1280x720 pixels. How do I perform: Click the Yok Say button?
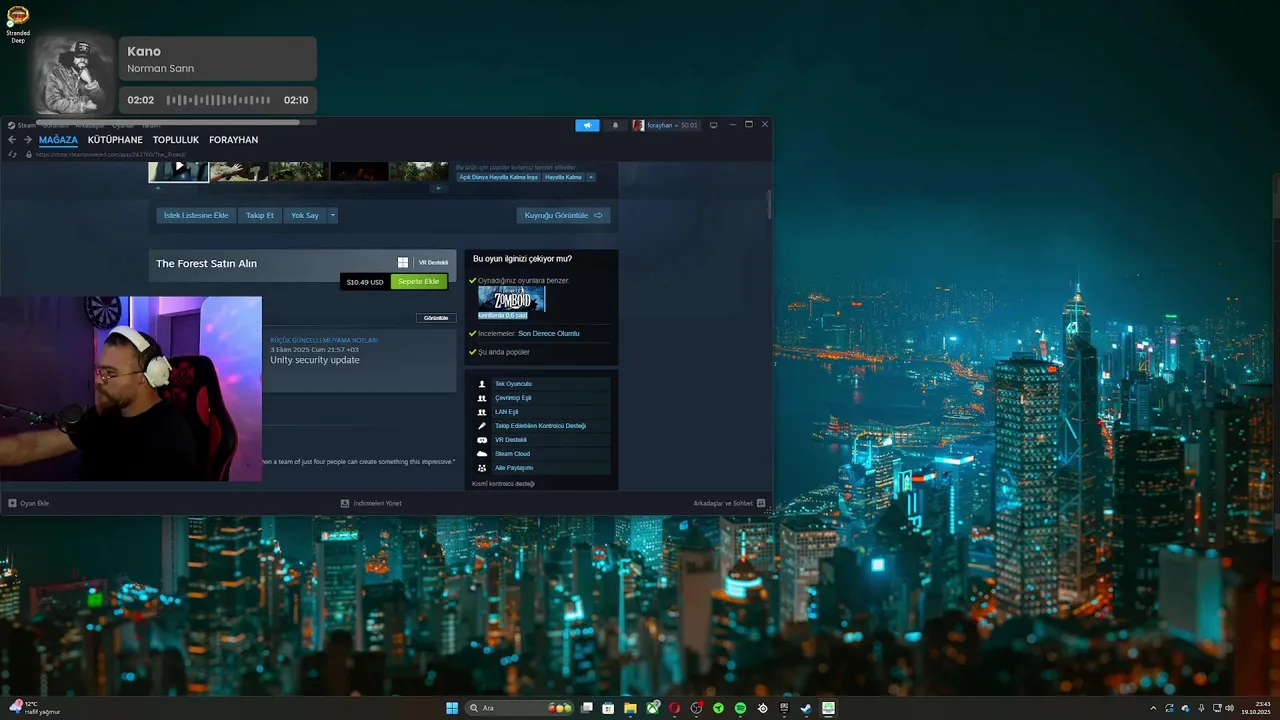coord(305,215)
